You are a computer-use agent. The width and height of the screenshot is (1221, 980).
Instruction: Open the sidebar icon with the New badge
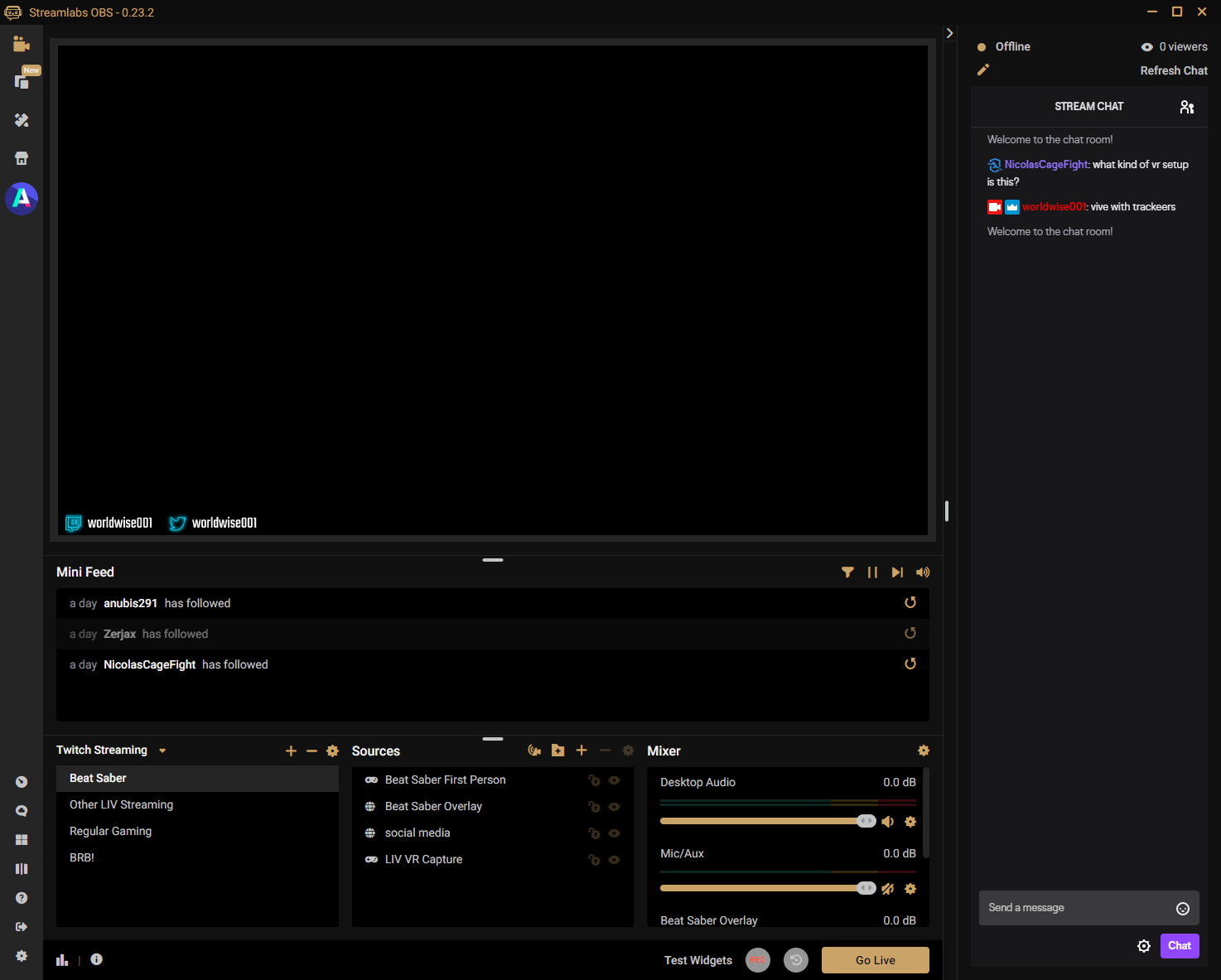tap(22, 80)
